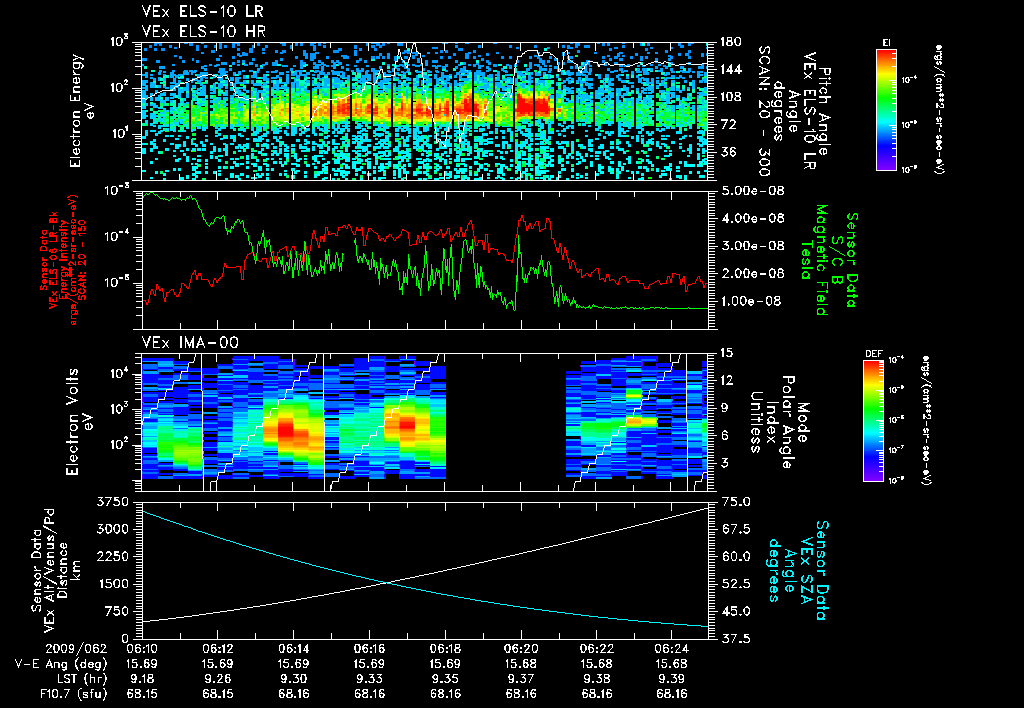Select the 'VEx IMA-00' panel title

[190, 342]
